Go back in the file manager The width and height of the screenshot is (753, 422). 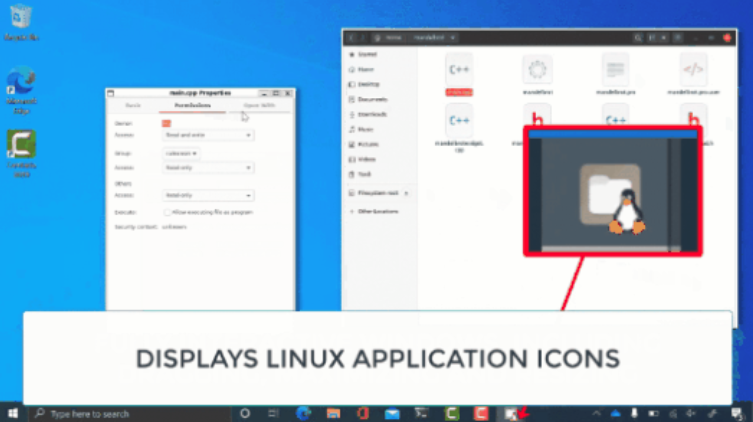pyautogui.click(x=352, y=37)
